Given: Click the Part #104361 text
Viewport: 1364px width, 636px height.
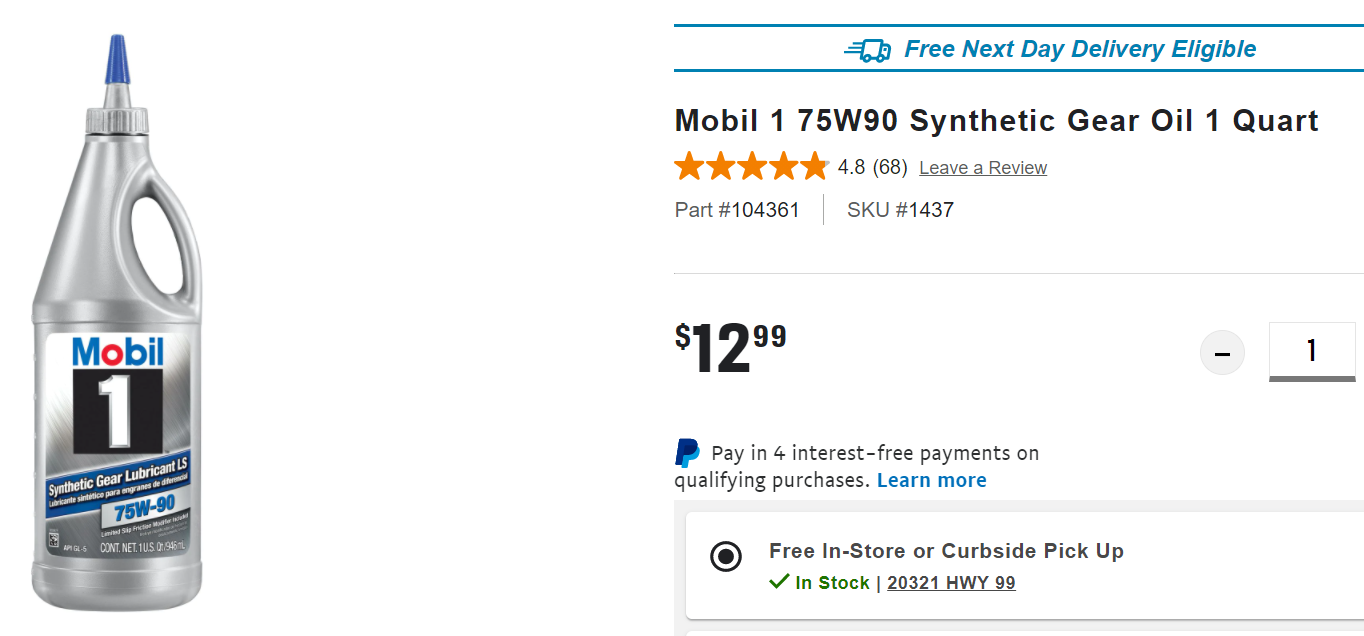Looking at the screenshot, I should (737, 210).
